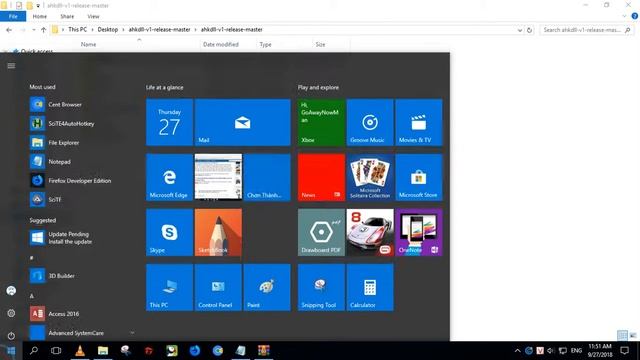Click the Explorer search box
Viewport: 640px width, 360px height.
(586, 30)
